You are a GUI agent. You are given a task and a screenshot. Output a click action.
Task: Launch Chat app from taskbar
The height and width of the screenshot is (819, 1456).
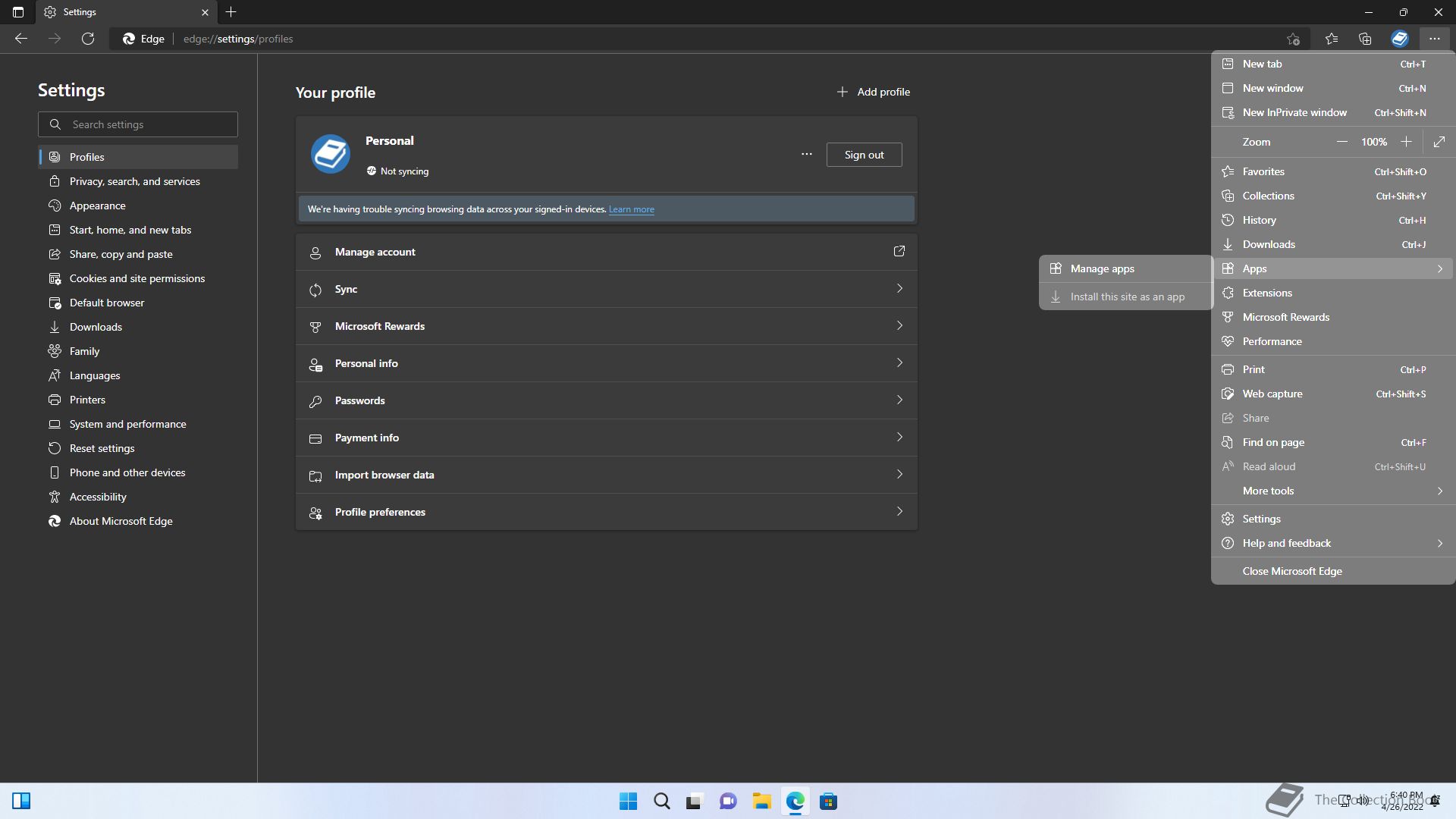coord(728,802)
